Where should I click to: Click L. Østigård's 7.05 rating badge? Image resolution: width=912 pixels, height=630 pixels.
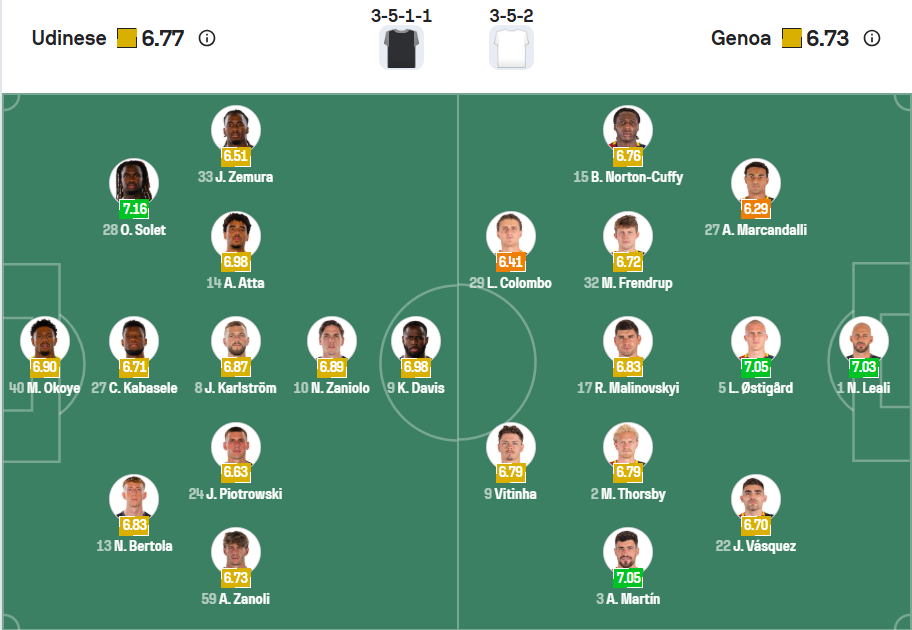point(756,367)
